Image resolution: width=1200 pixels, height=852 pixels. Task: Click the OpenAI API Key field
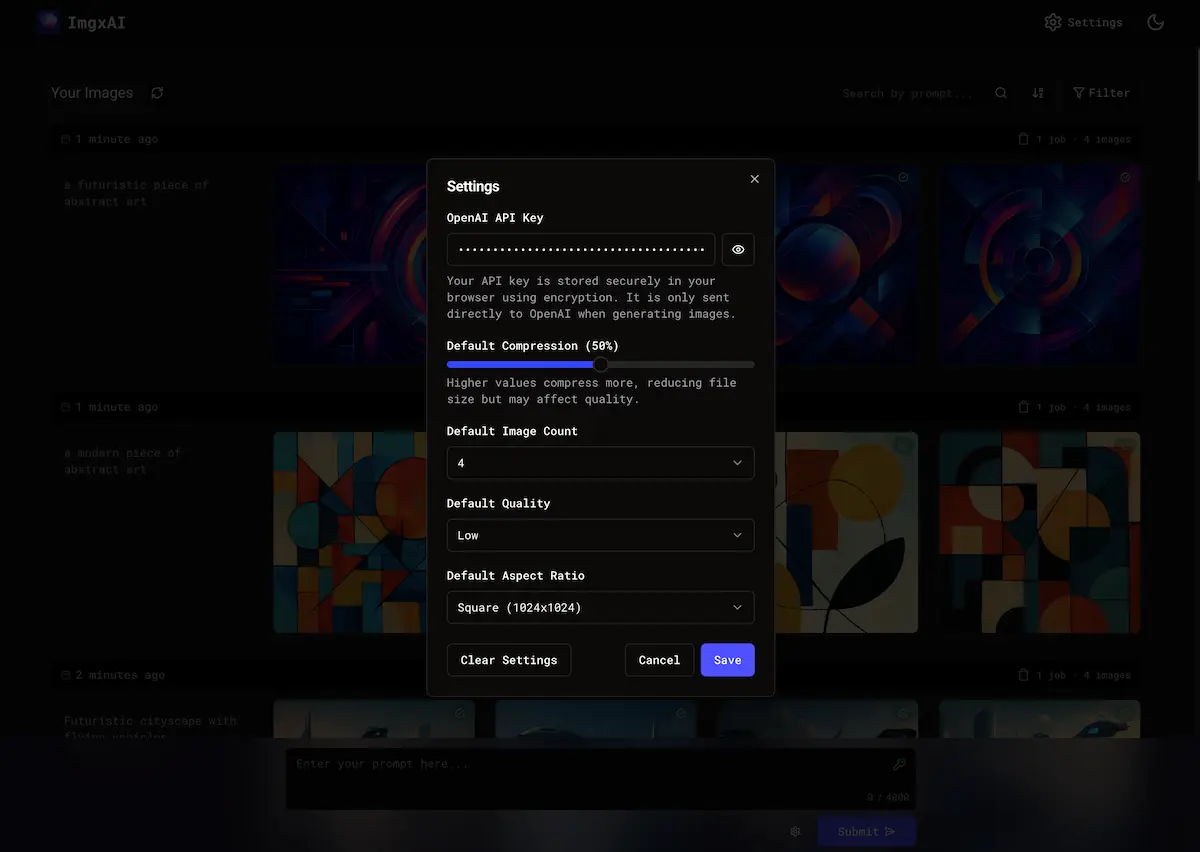coord(581,250)
